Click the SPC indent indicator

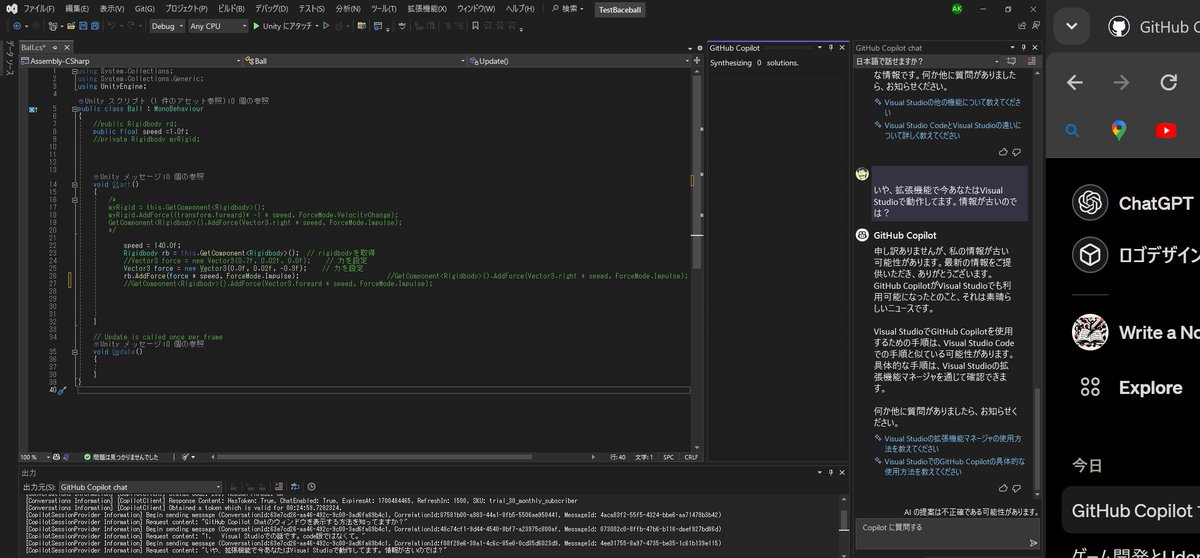click(668, 457)
